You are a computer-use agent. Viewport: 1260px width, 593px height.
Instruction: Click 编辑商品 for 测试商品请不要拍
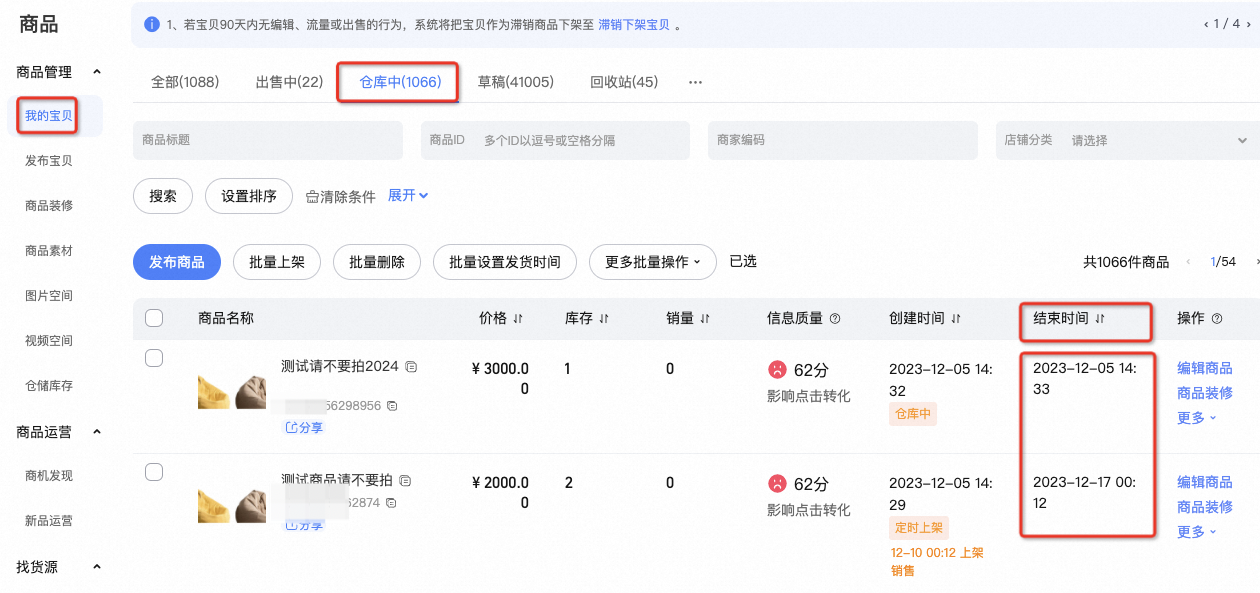click(x=1205, y=482)
